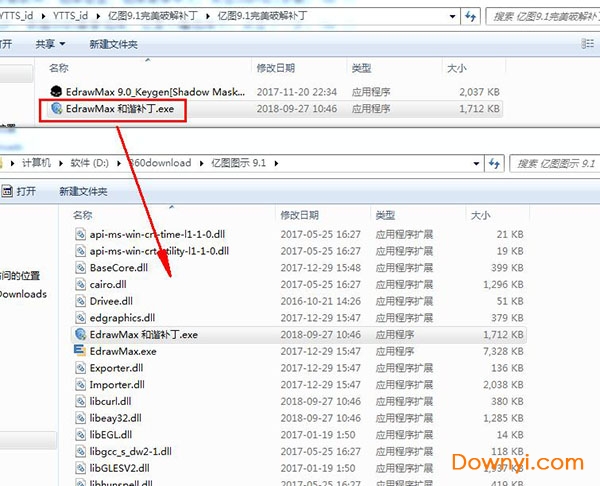Click 新建文件夹 in the lower window toolbar

83,191
